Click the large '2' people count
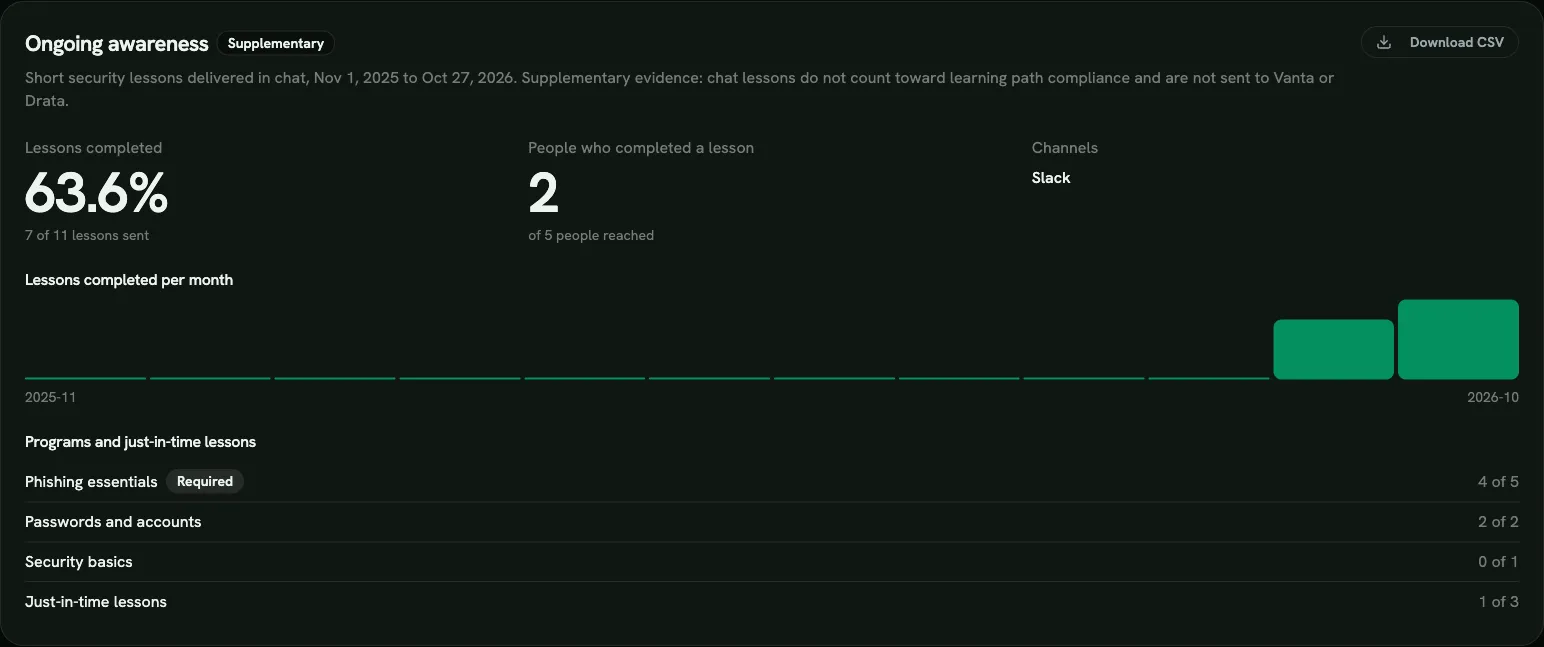 543,193
